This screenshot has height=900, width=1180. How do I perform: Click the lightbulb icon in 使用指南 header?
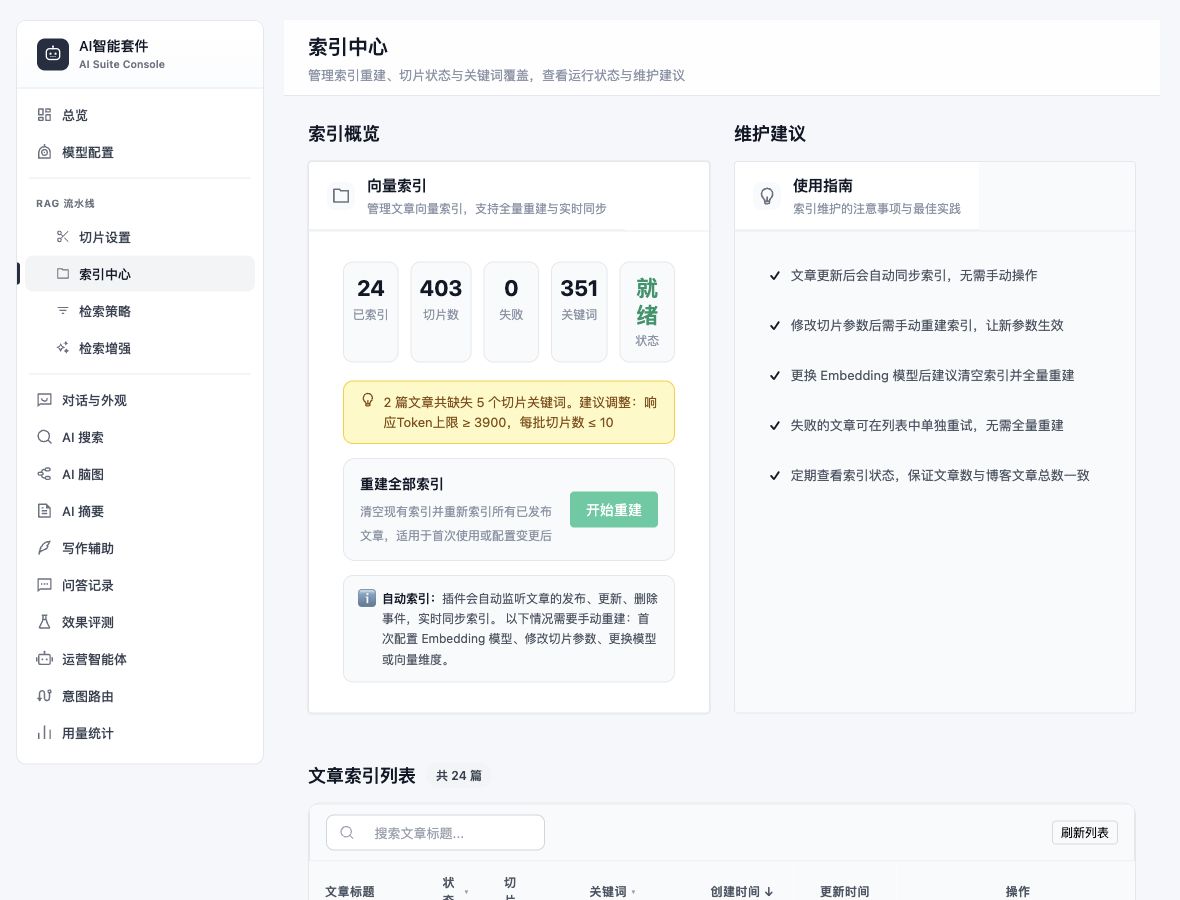[767, 196]
